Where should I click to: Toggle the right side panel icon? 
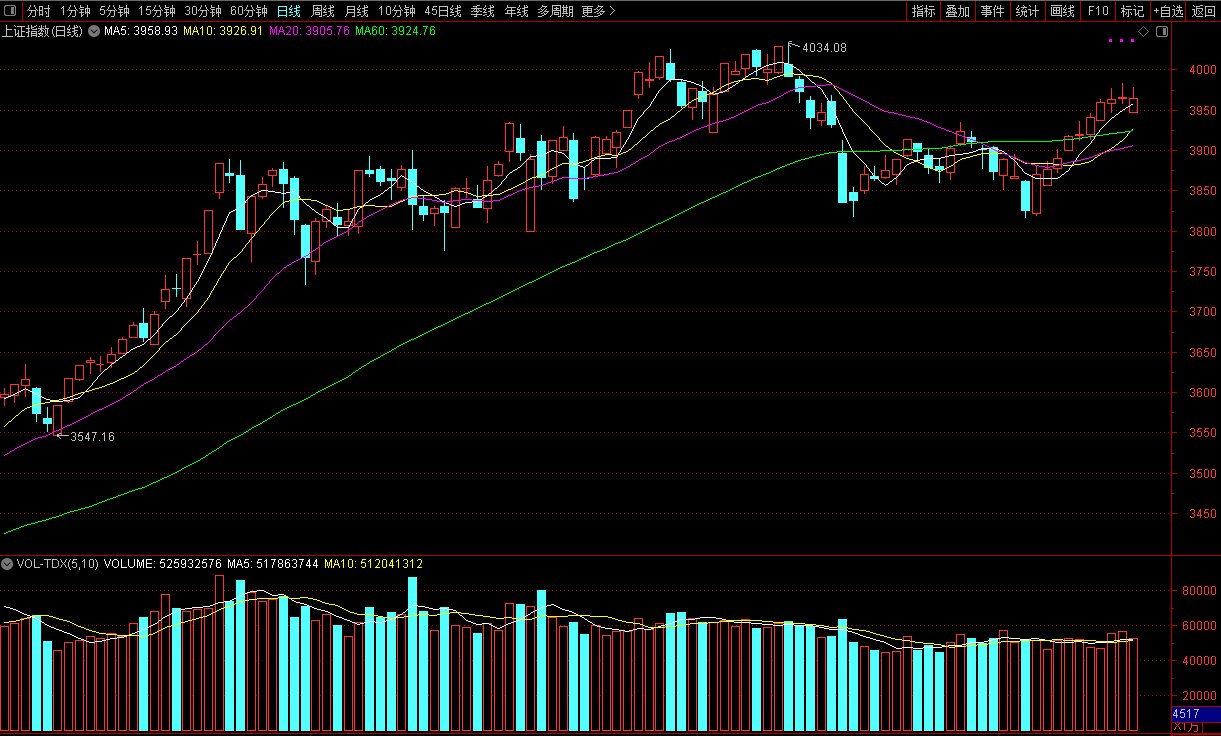(x=1161, y=32)
